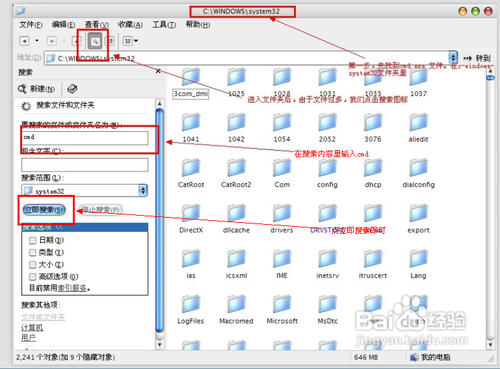Select the DirectX folder icon
Screen dimensions: 500x369
pos(191,213)
